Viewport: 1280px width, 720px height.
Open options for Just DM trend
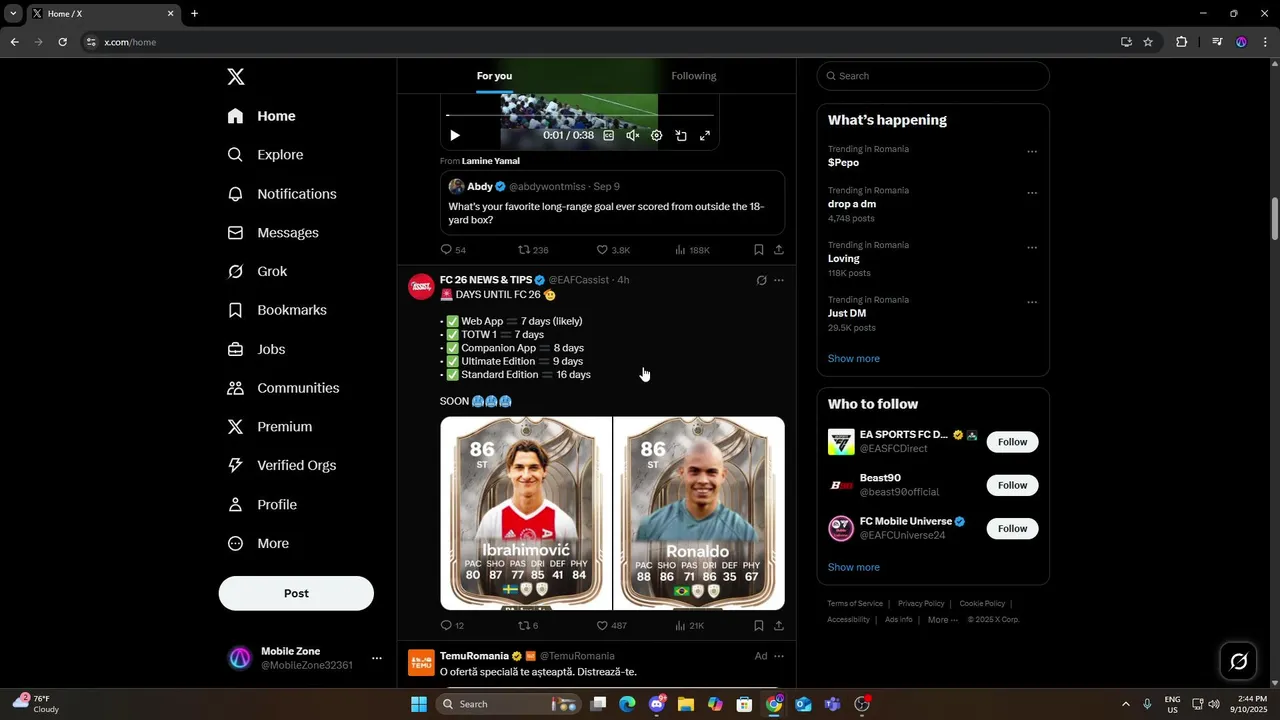click(1033, 302)
